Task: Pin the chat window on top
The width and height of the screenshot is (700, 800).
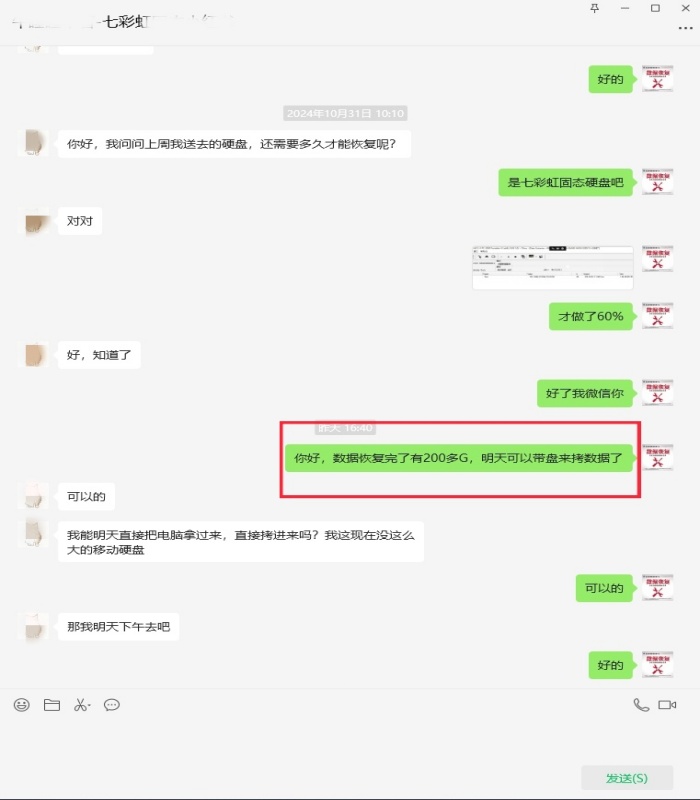Action: tap(594, 8)
